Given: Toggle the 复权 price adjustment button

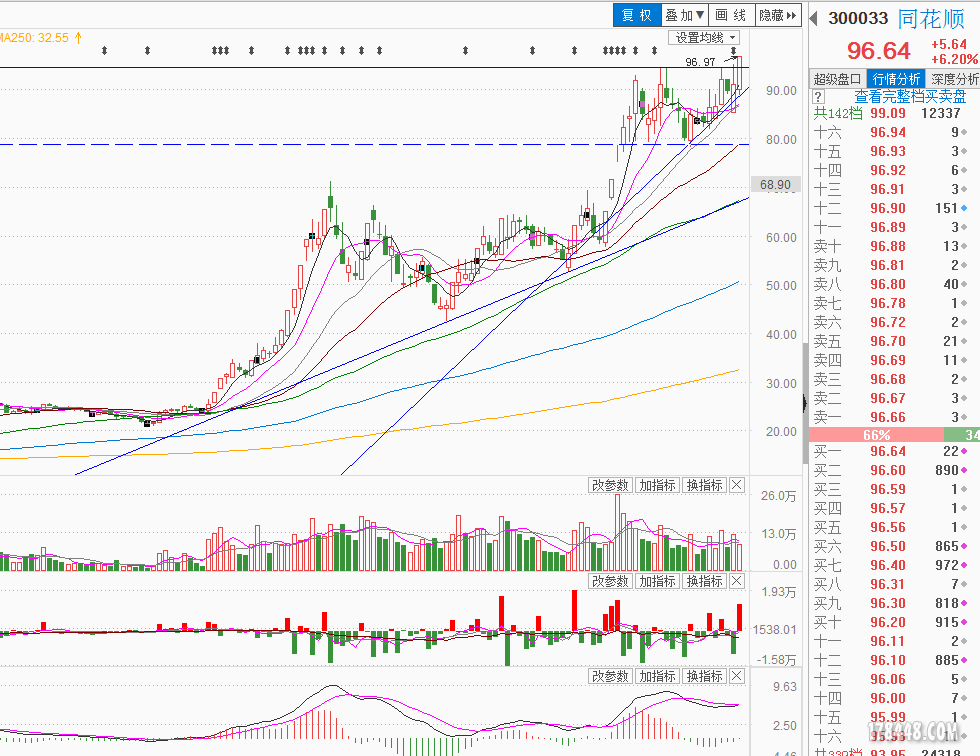Looking at the screenshot, I should (637, 15).
